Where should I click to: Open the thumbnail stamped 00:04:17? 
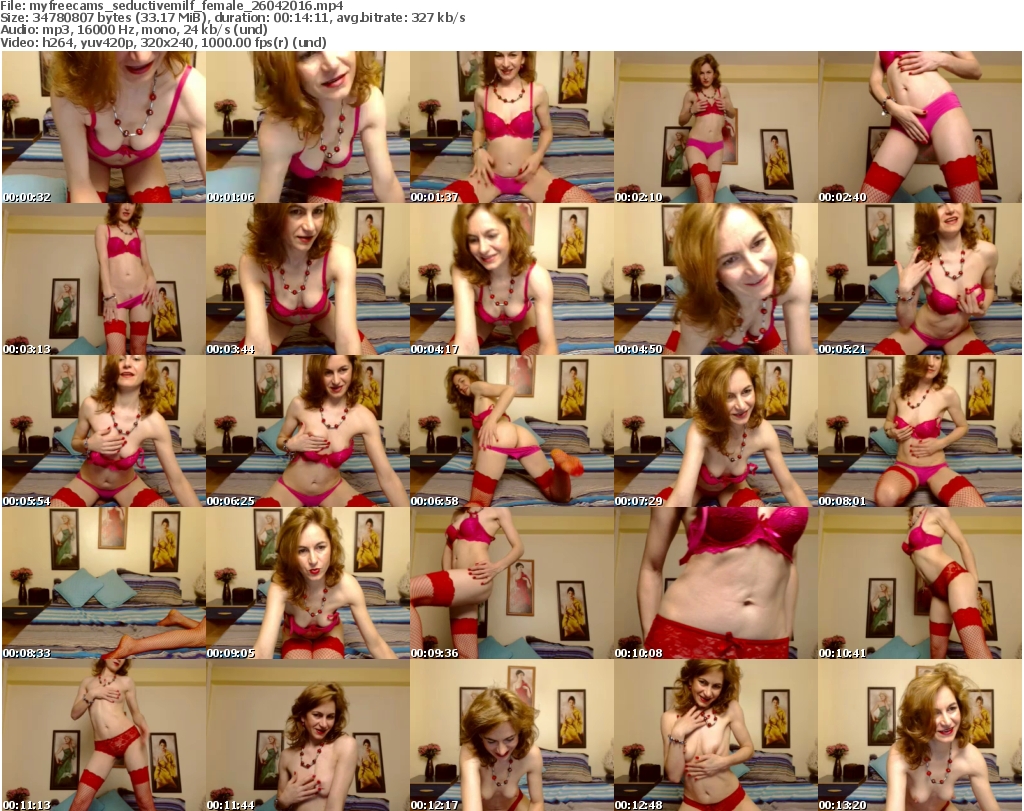(511, 279)
